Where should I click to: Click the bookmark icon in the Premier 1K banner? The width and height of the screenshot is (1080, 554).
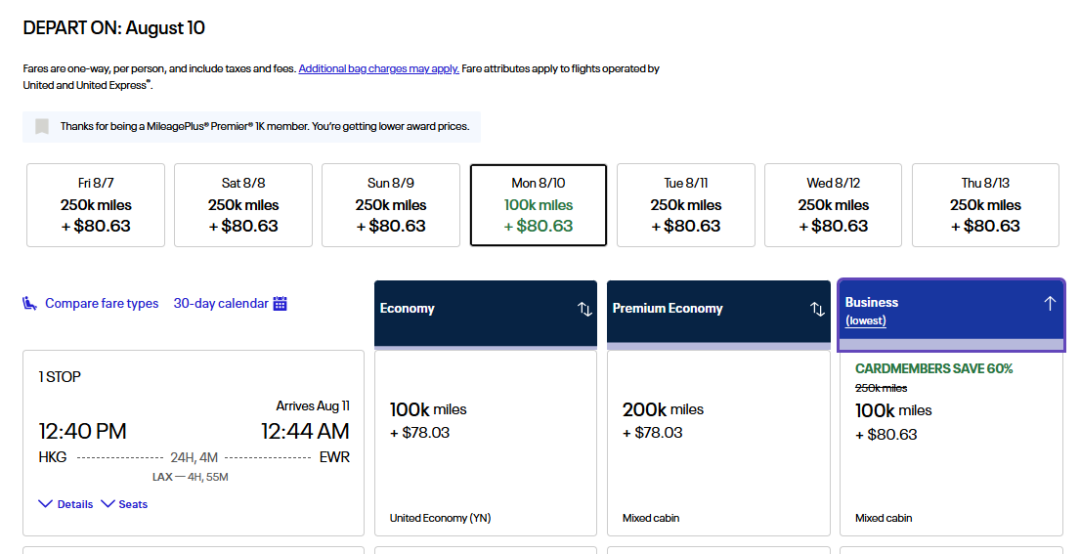(x=42, y=127)
